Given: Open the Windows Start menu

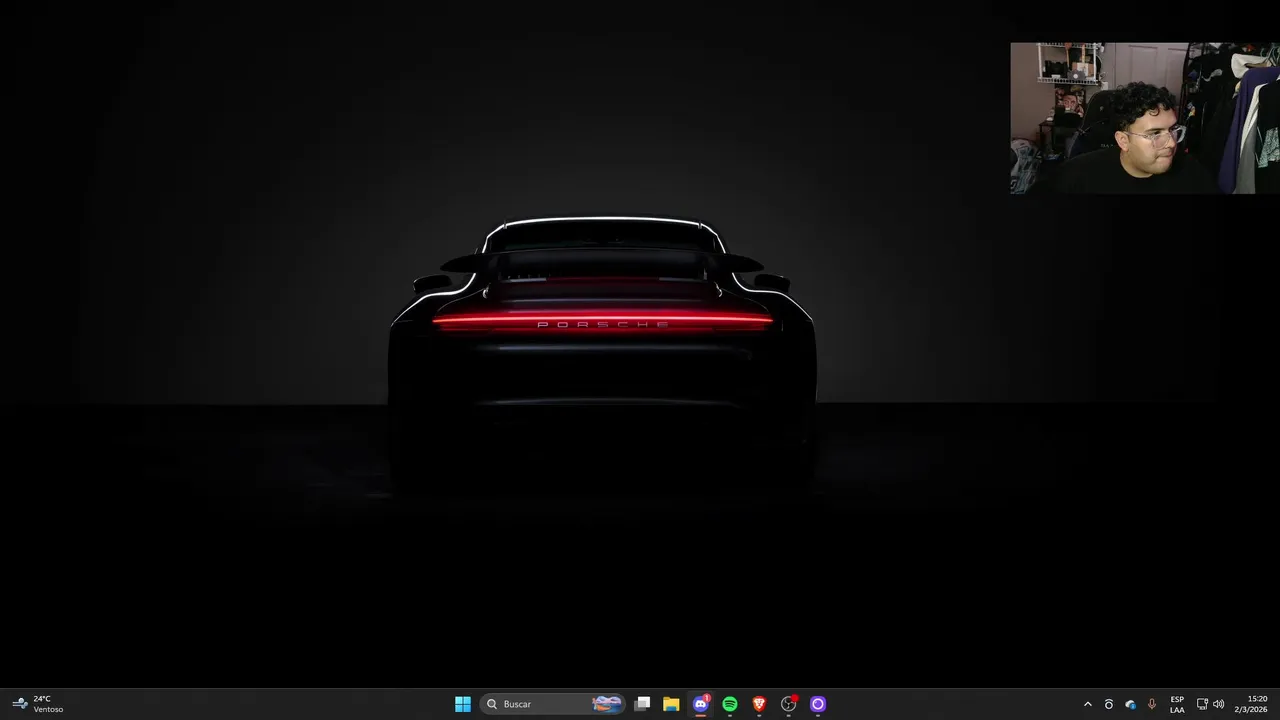Looking at the screenshot, I should coord(463,704).
